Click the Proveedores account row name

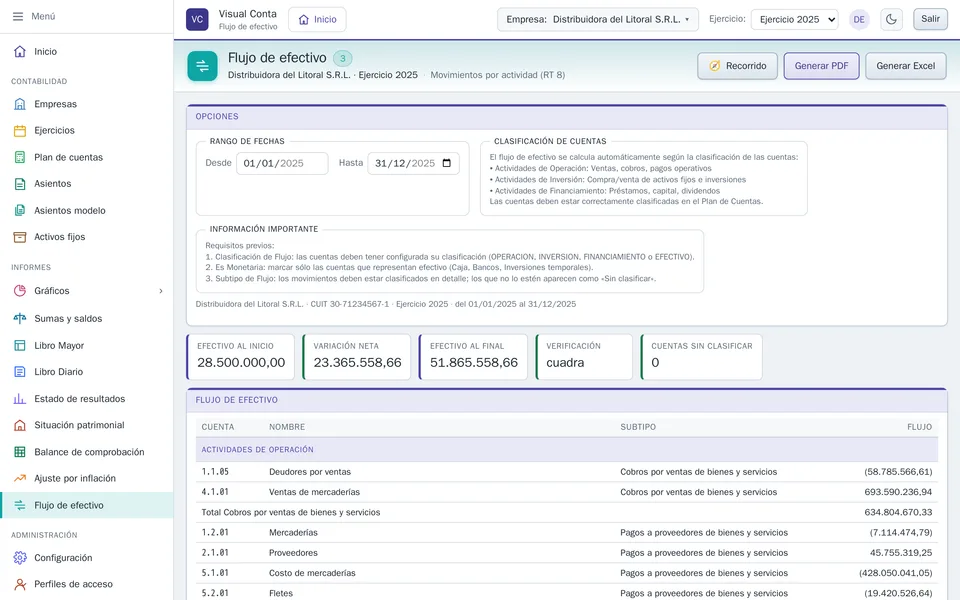[293, 553]
